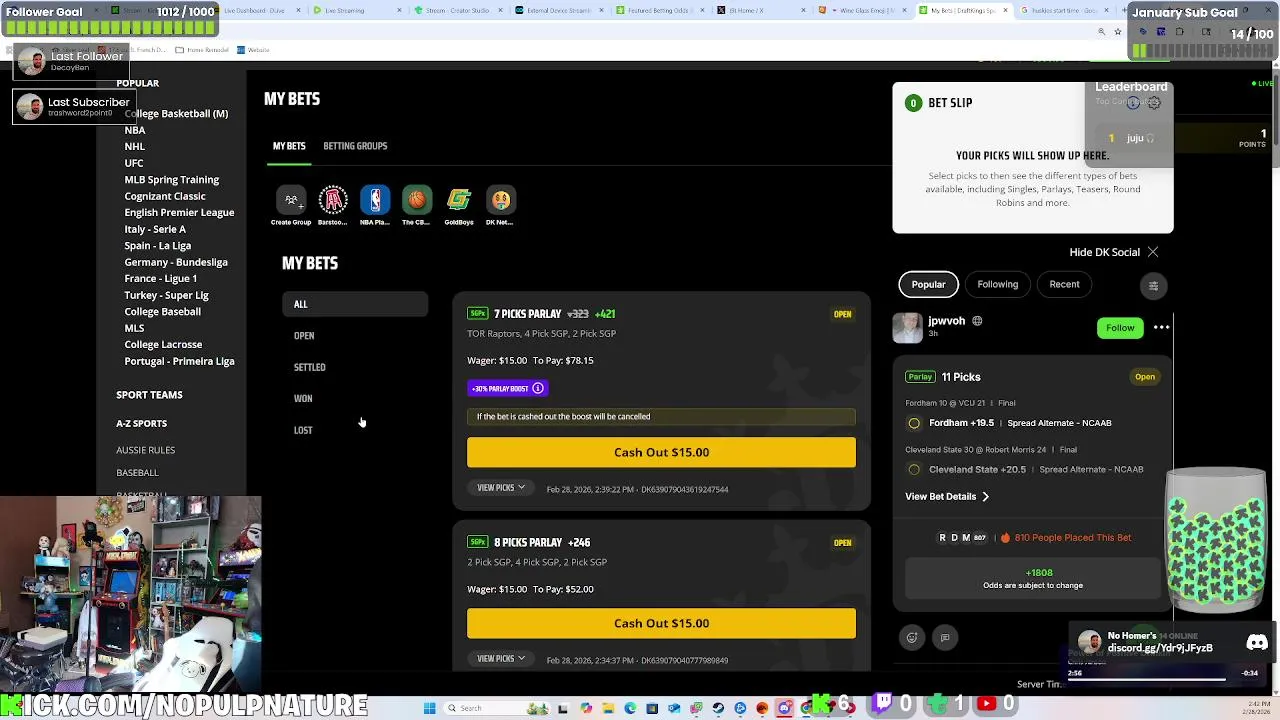Open AUSSIE RULES in the A-Z sports list

point(145,450)
